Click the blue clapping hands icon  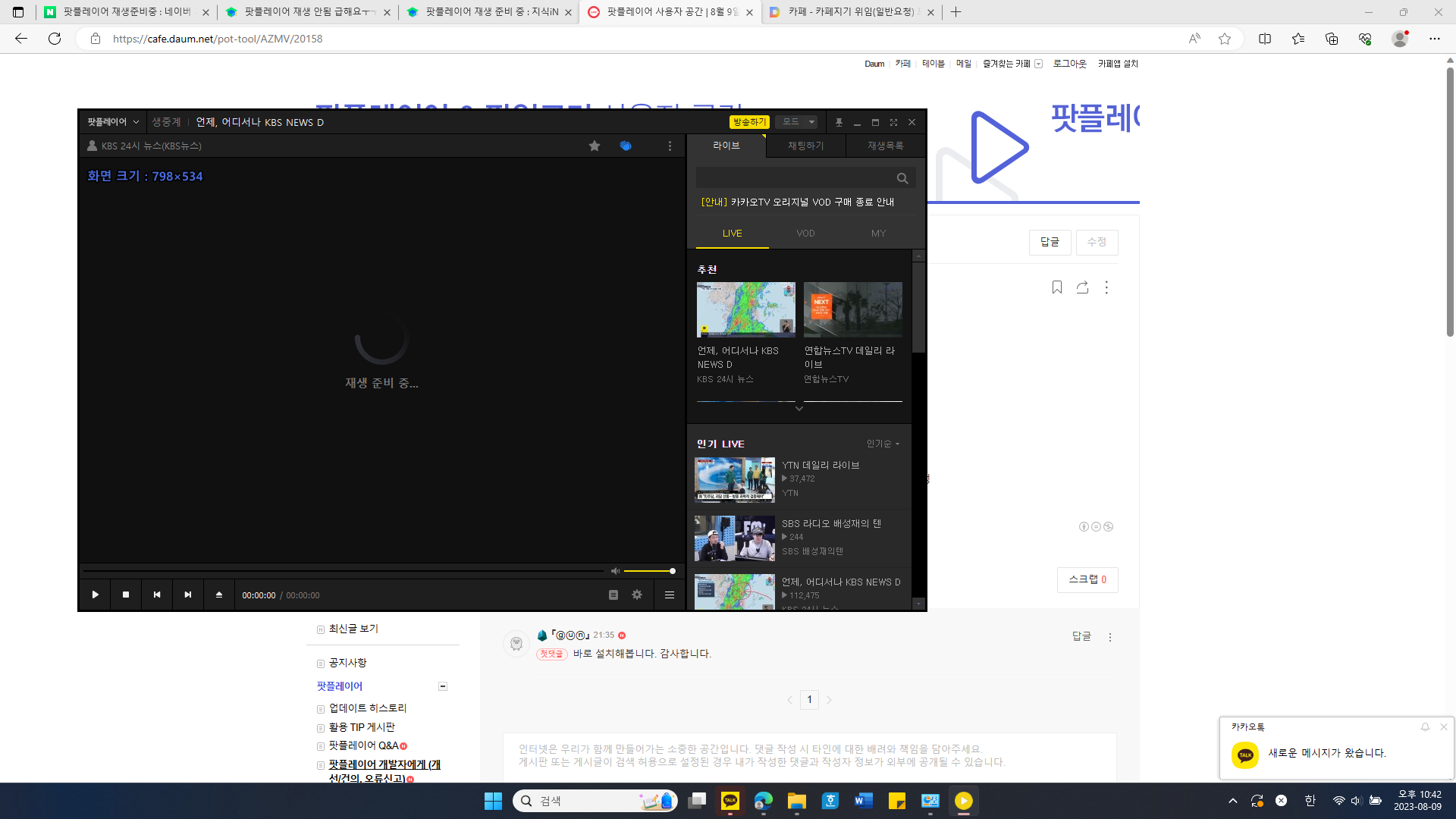[626, 146]
